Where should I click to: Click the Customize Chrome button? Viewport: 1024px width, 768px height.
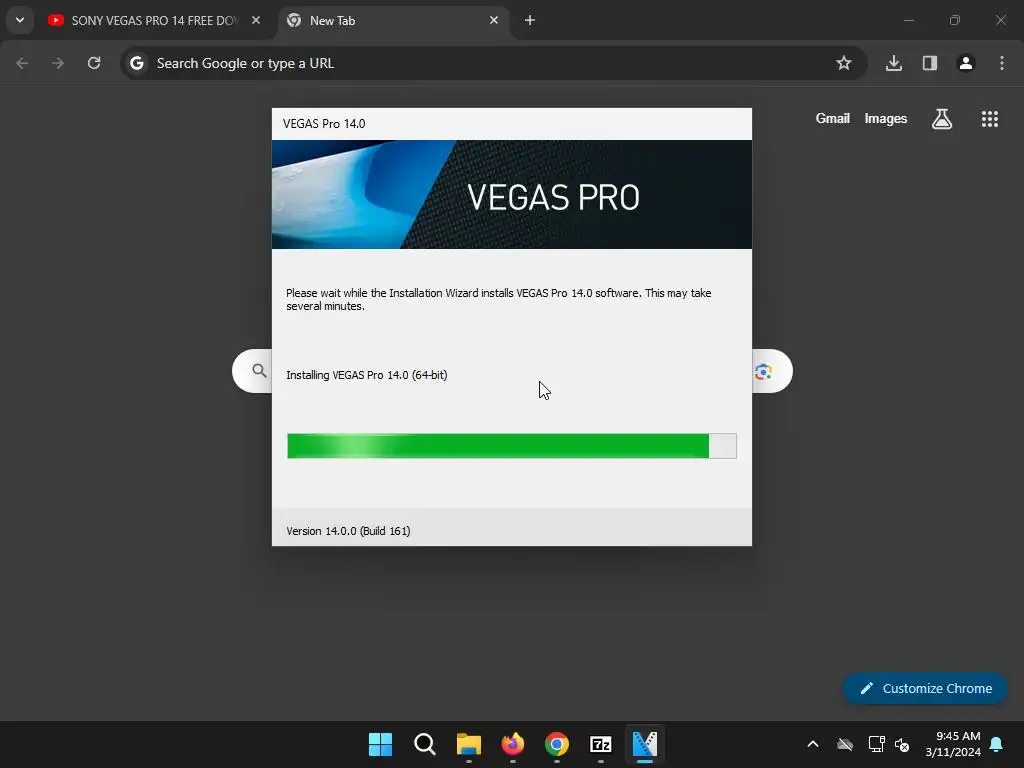coord(925,688)
